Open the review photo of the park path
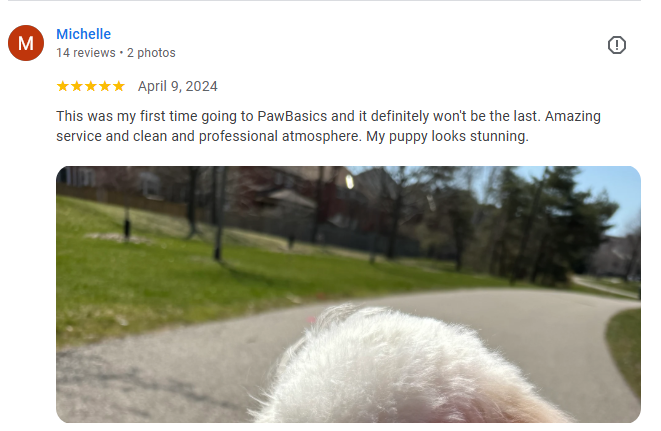Viewport: 661px width, 431px height. [x=348, y=294]
